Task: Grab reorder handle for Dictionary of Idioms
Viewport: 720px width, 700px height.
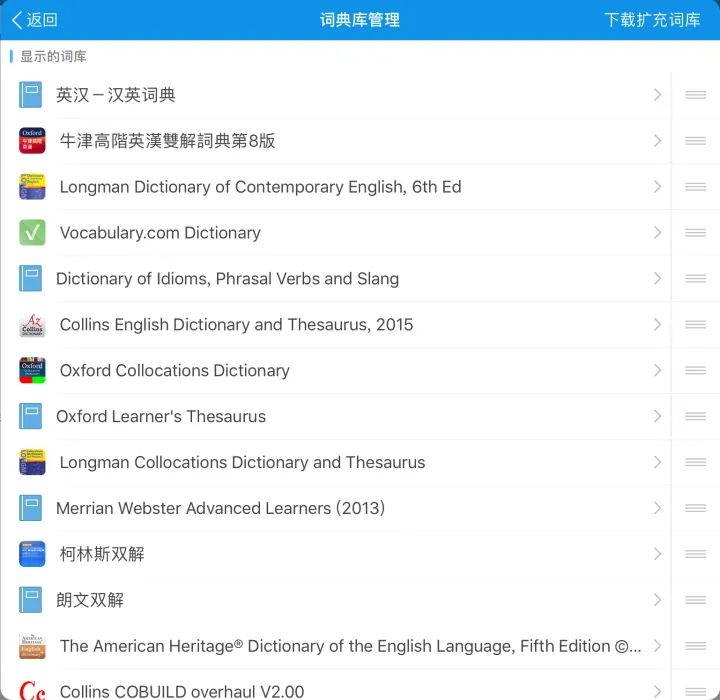Action: (695, 278)
